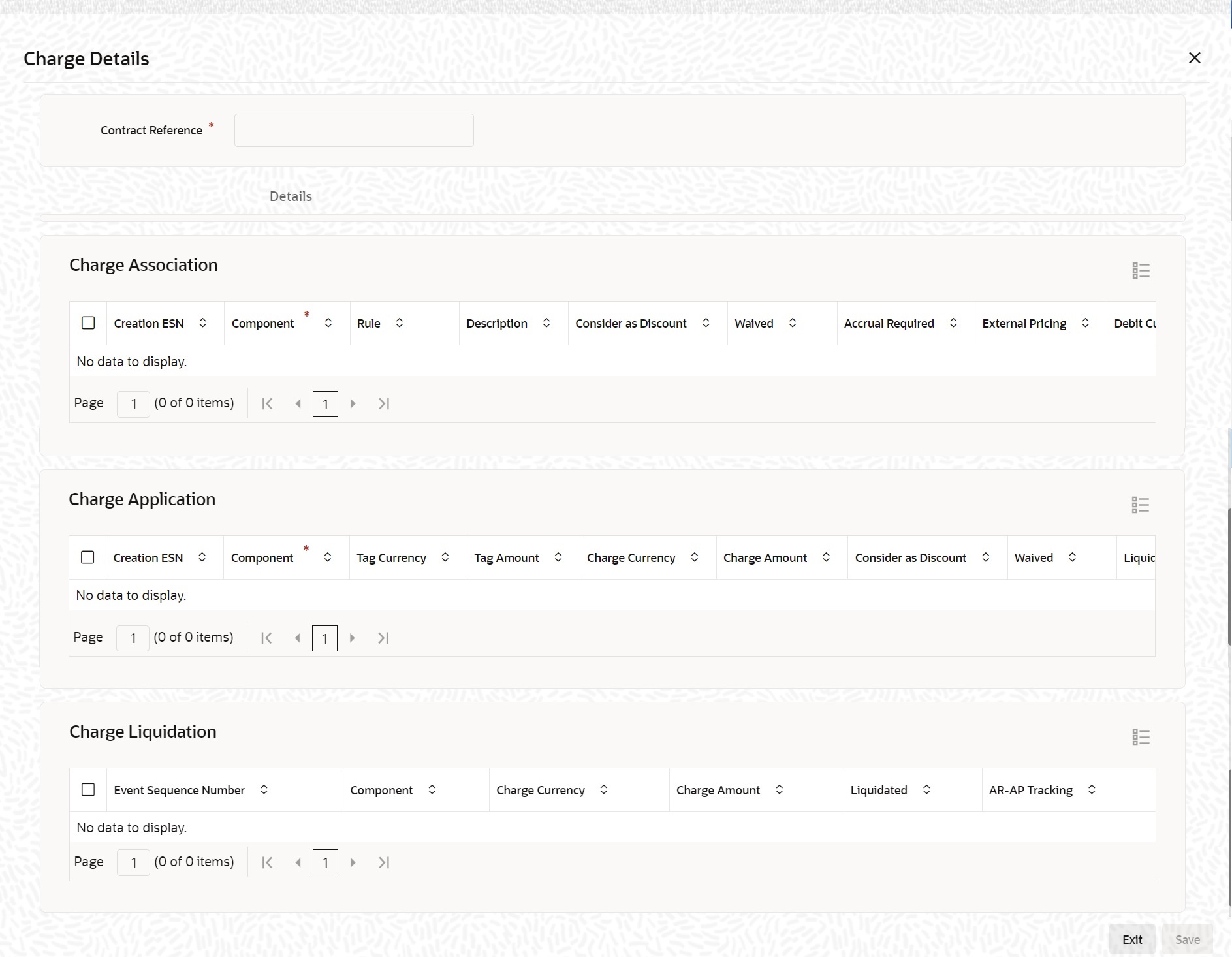Screen dimensions: 1232x957
Task: Sort Charge Application by Tag Amount
Action: (x=558, y=557)
